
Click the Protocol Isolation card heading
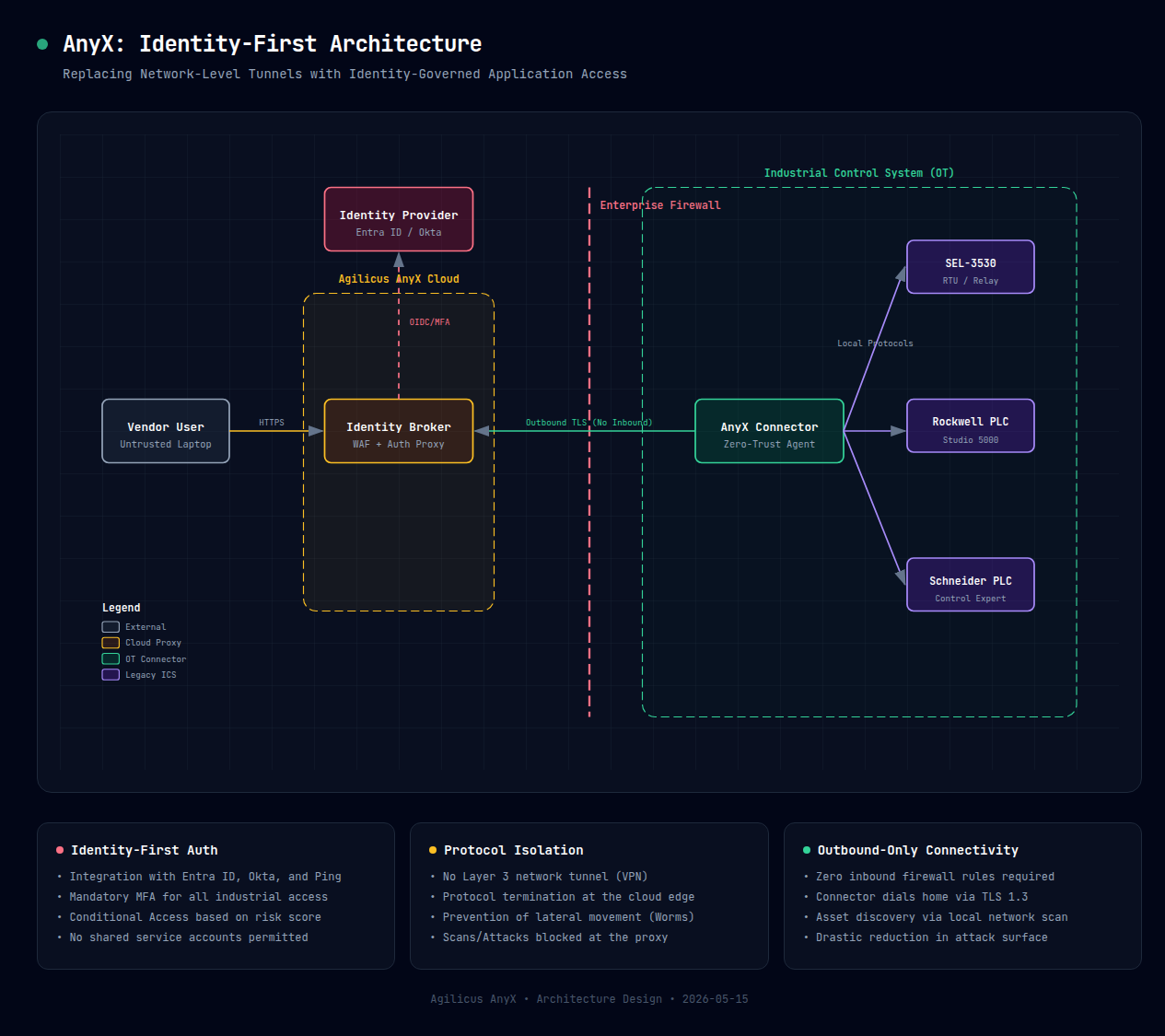(x=514, y=850)
